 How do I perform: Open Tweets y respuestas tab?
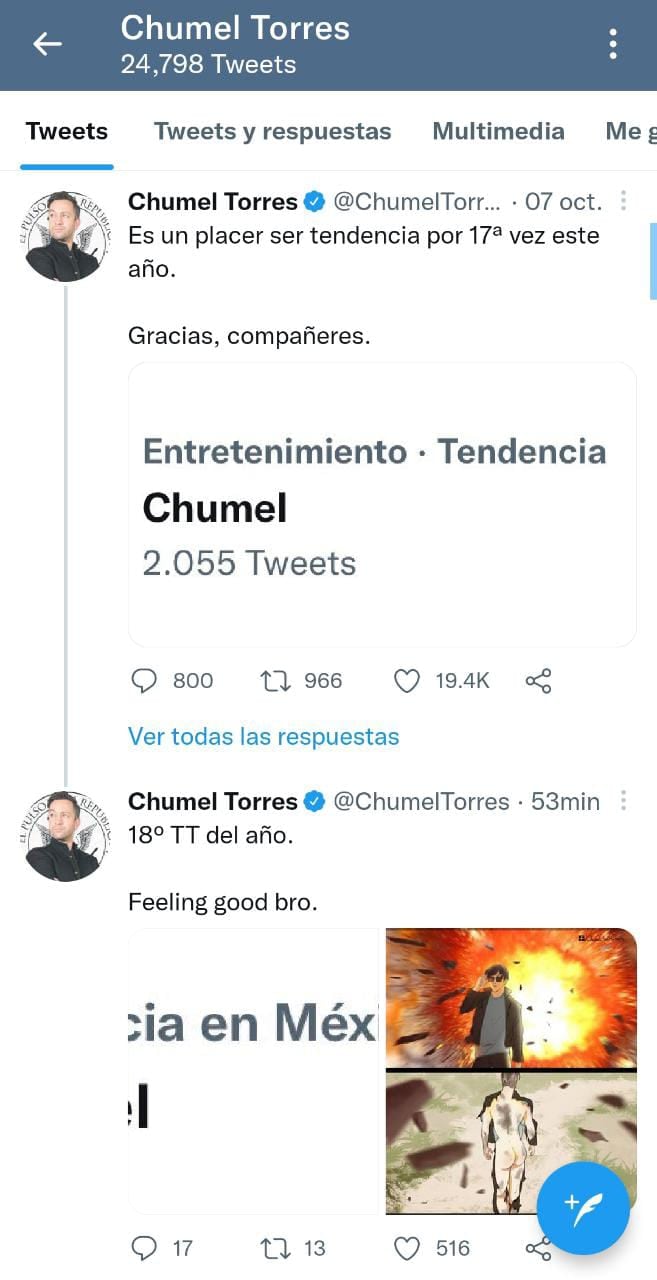[x=272, y=131]
